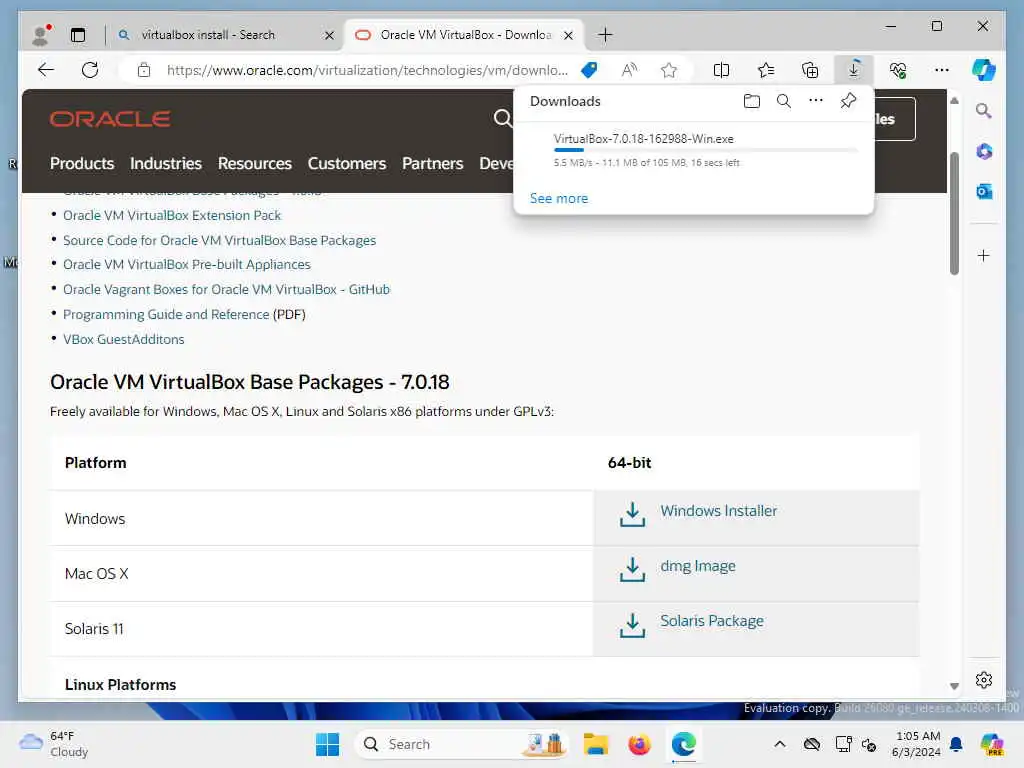This screenshot has width=1024, height=768.
Task: Open the Edge profile icon
Action: coord(41,35)
